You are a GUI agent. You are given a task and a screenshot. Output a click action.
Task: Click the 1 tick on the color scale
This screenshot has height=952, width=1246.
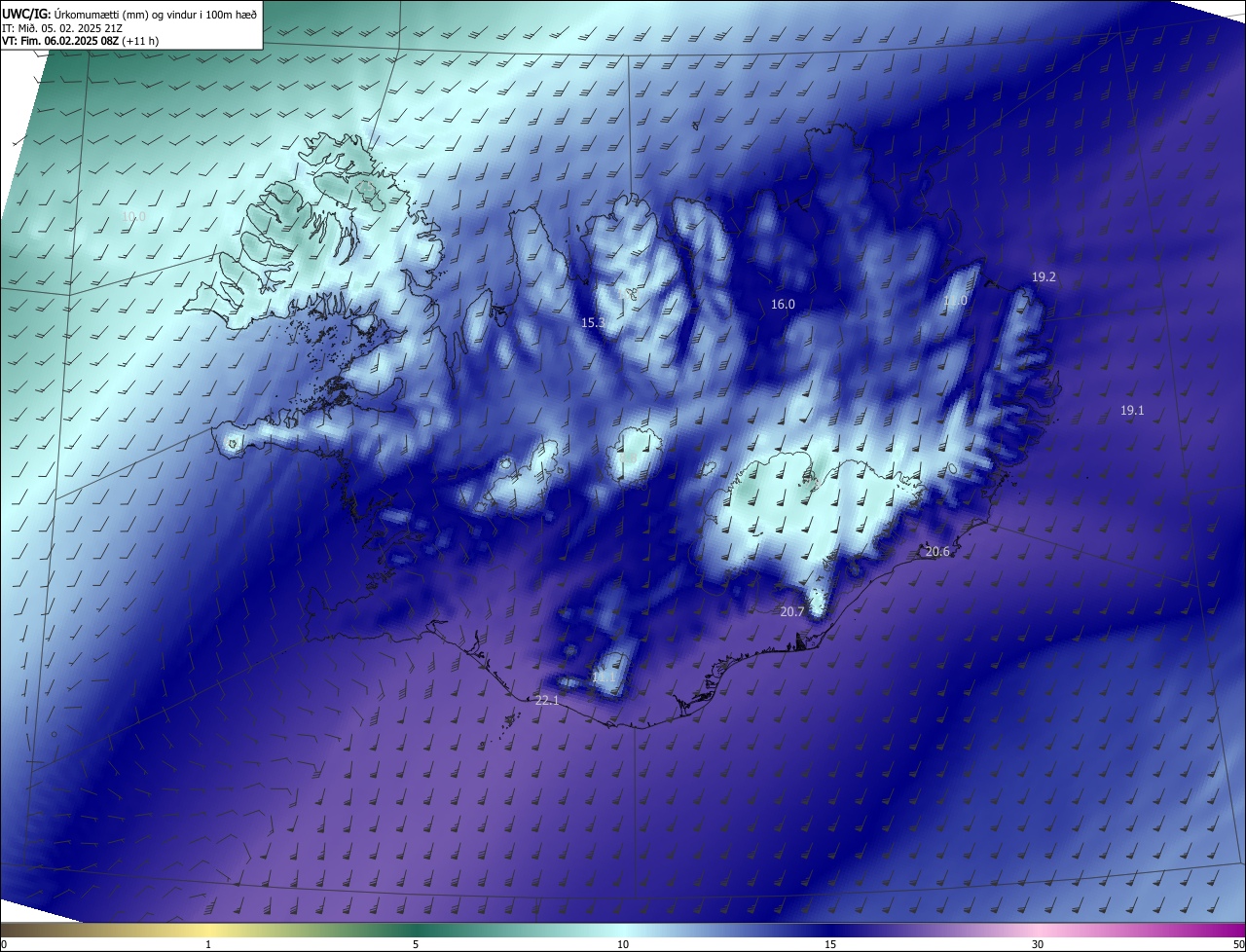(x=208, y=944)
